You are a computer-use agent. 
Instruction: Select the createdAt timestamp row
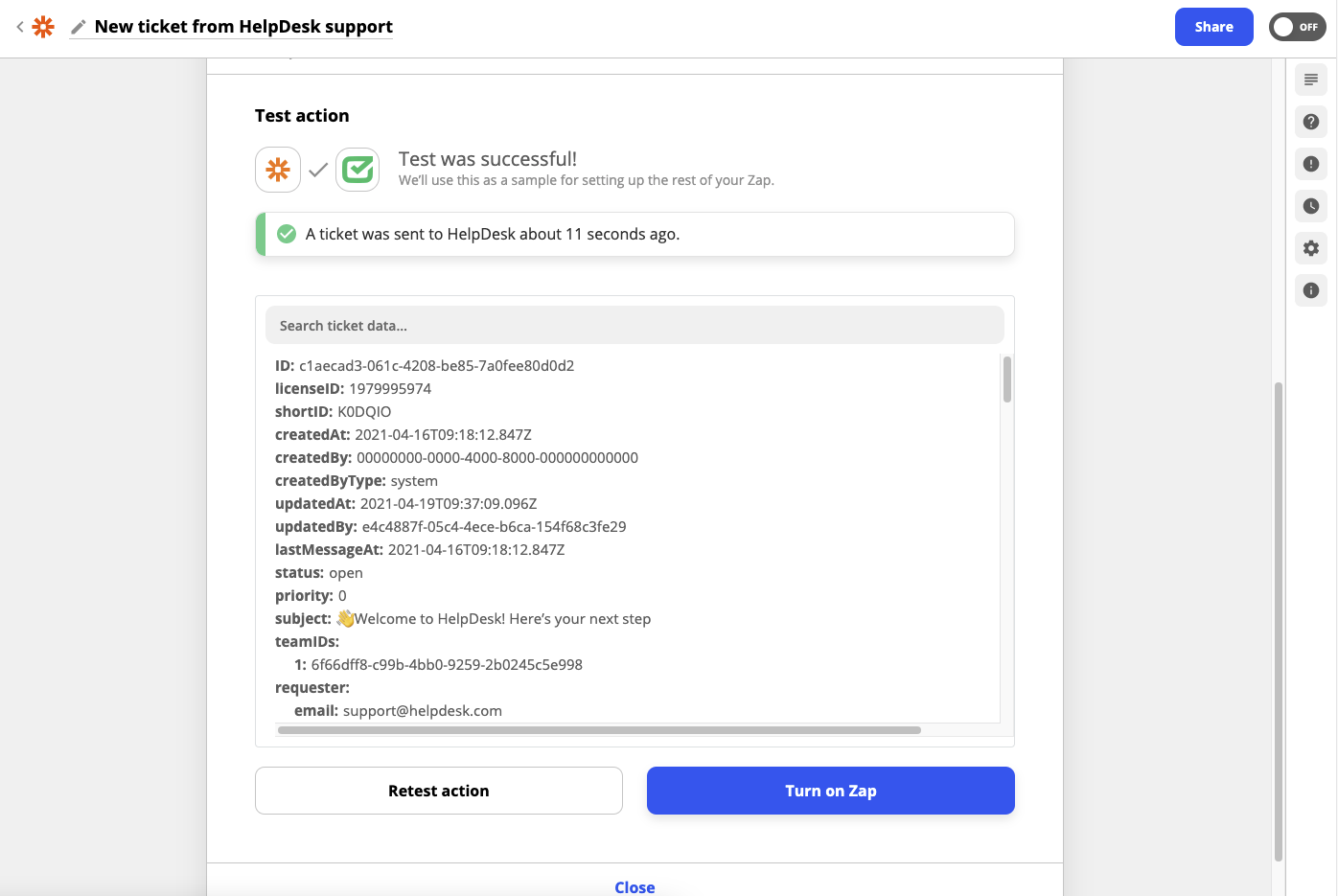pos(403,435)
